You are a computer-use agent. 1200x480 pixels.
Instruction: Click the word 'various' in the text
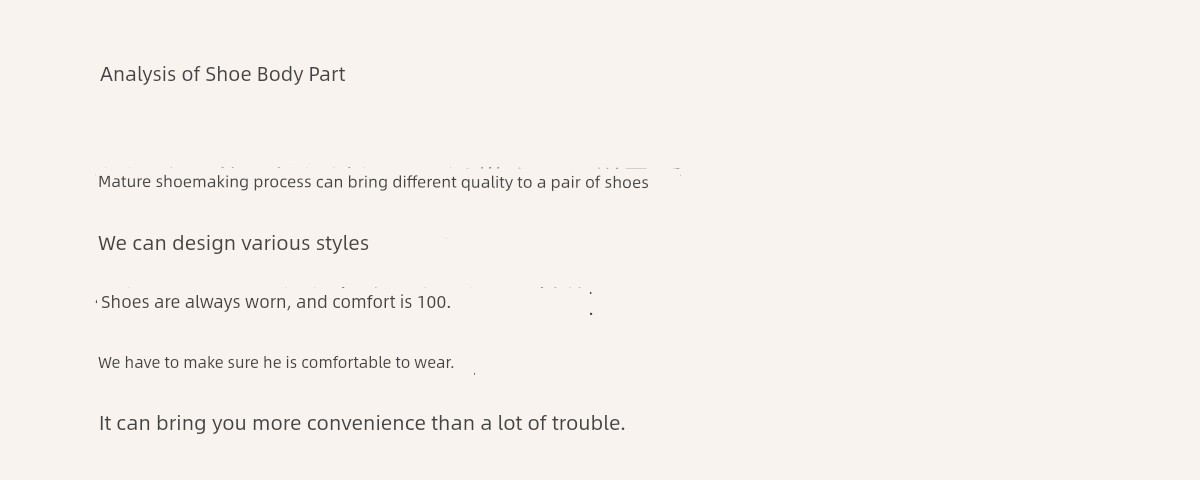click(x=276, y=243)
